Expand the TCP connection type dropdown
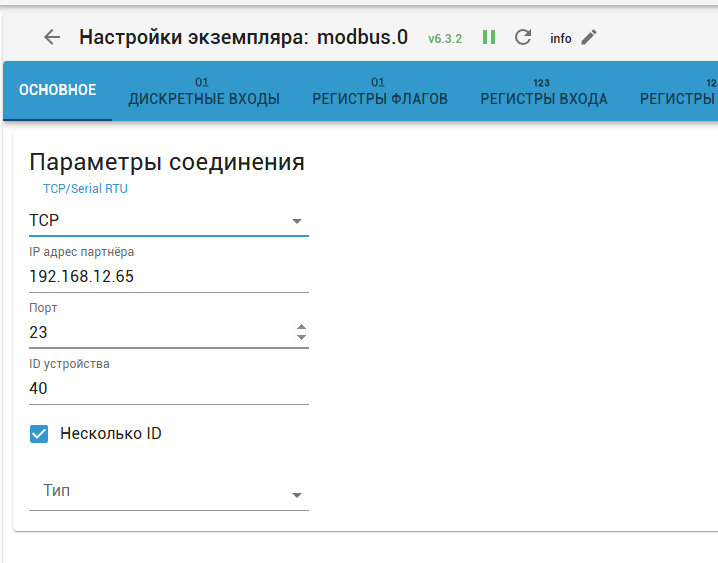The width and height of the screenshot is (718, 563). [168, 221]
